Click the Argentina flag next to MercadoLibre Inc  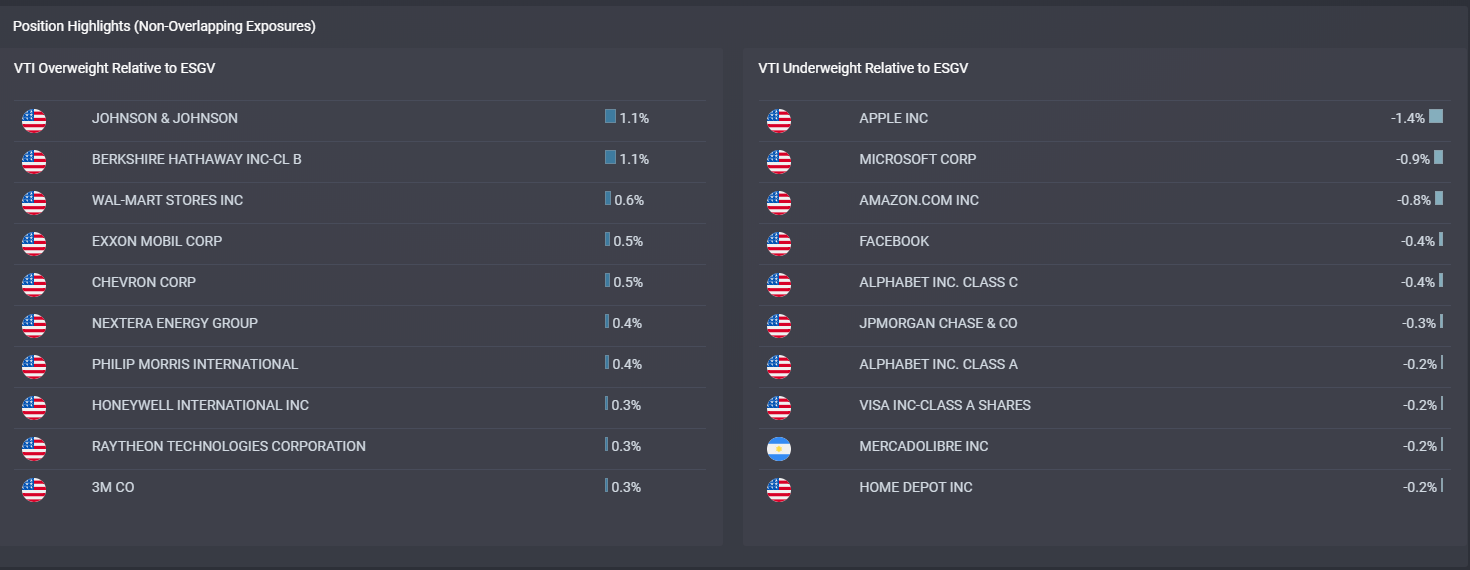[x=779, y=449]
